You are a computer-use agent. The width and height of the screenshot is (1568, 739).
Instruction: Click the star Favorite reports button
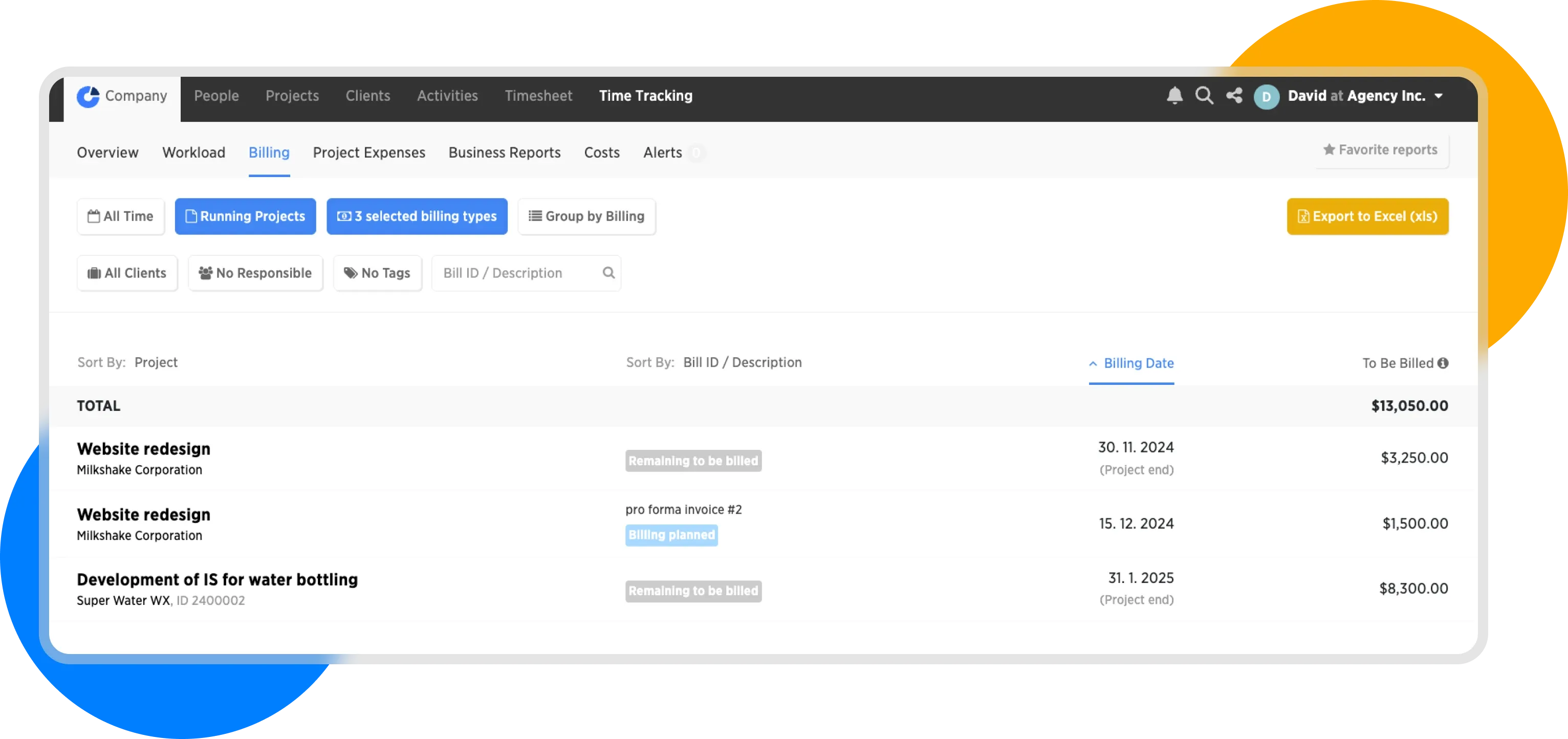pyautogui.click(x=1381, y=150)
